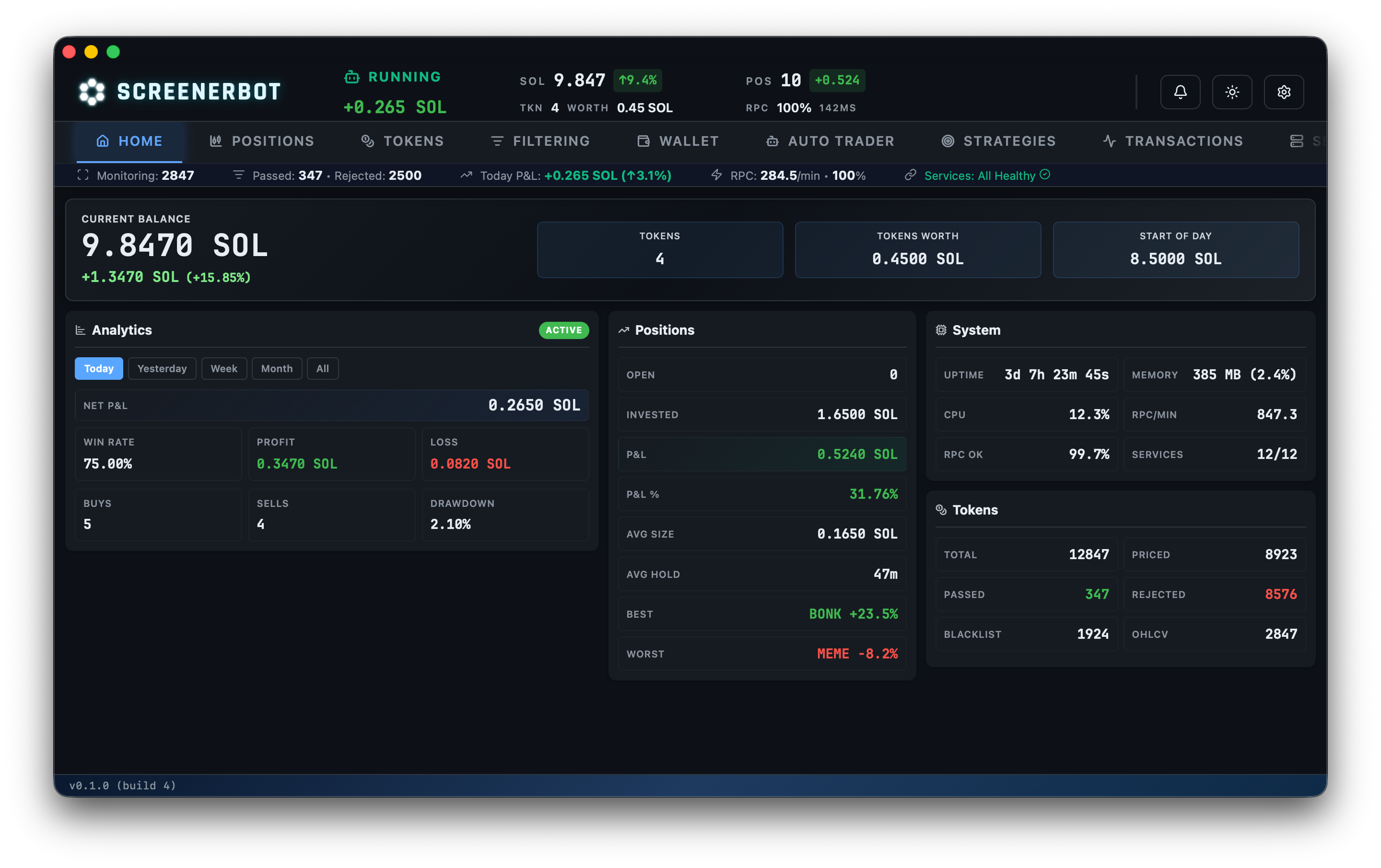1381x868 pixels.
Task: Click the monitoring expand icon in status bar
Action: [83, 176]
